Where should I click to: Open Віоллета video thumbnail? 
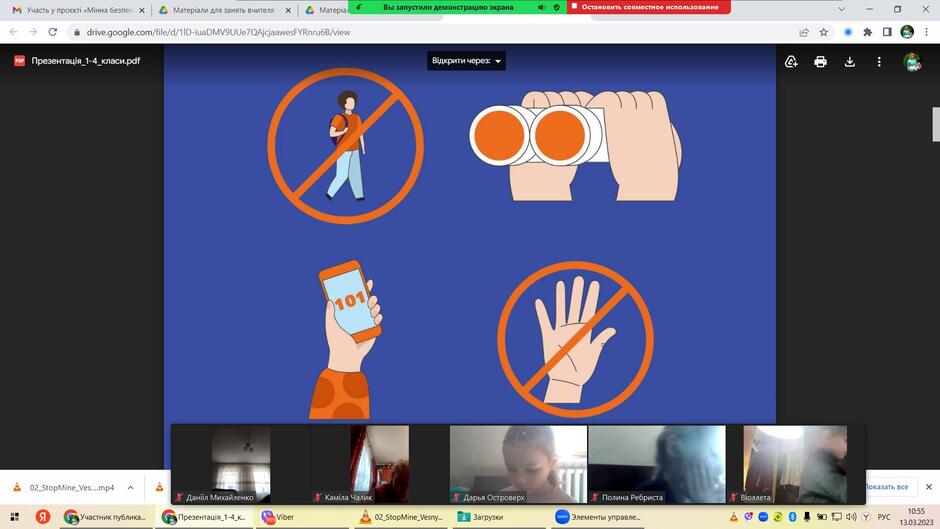point(795,464)
